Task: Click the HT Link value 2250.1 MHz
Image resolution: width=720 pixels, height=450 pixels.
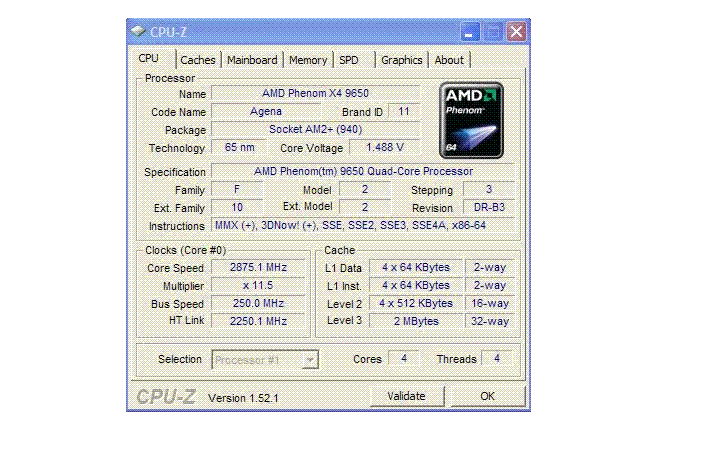Action: [x=258, y=321]
